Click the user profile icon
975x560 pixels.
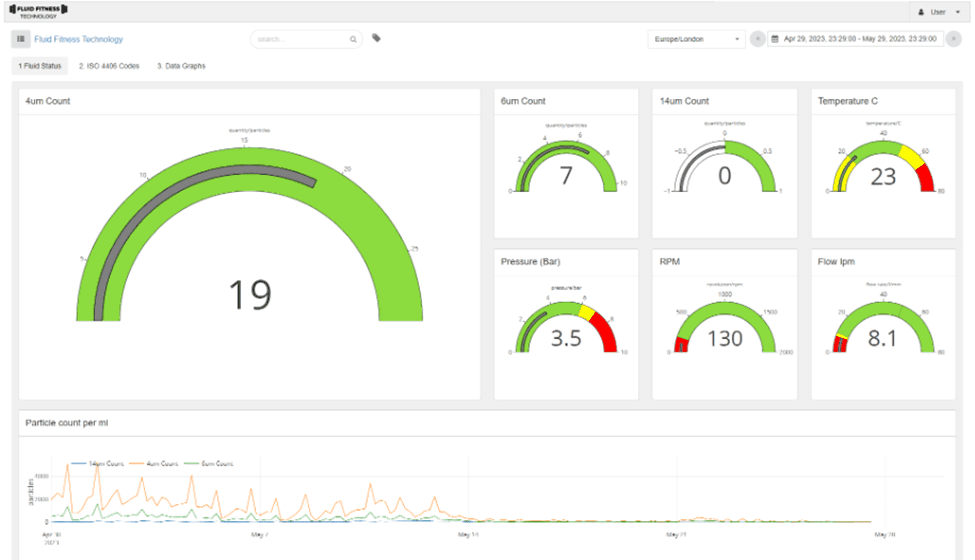click(920, 12)
